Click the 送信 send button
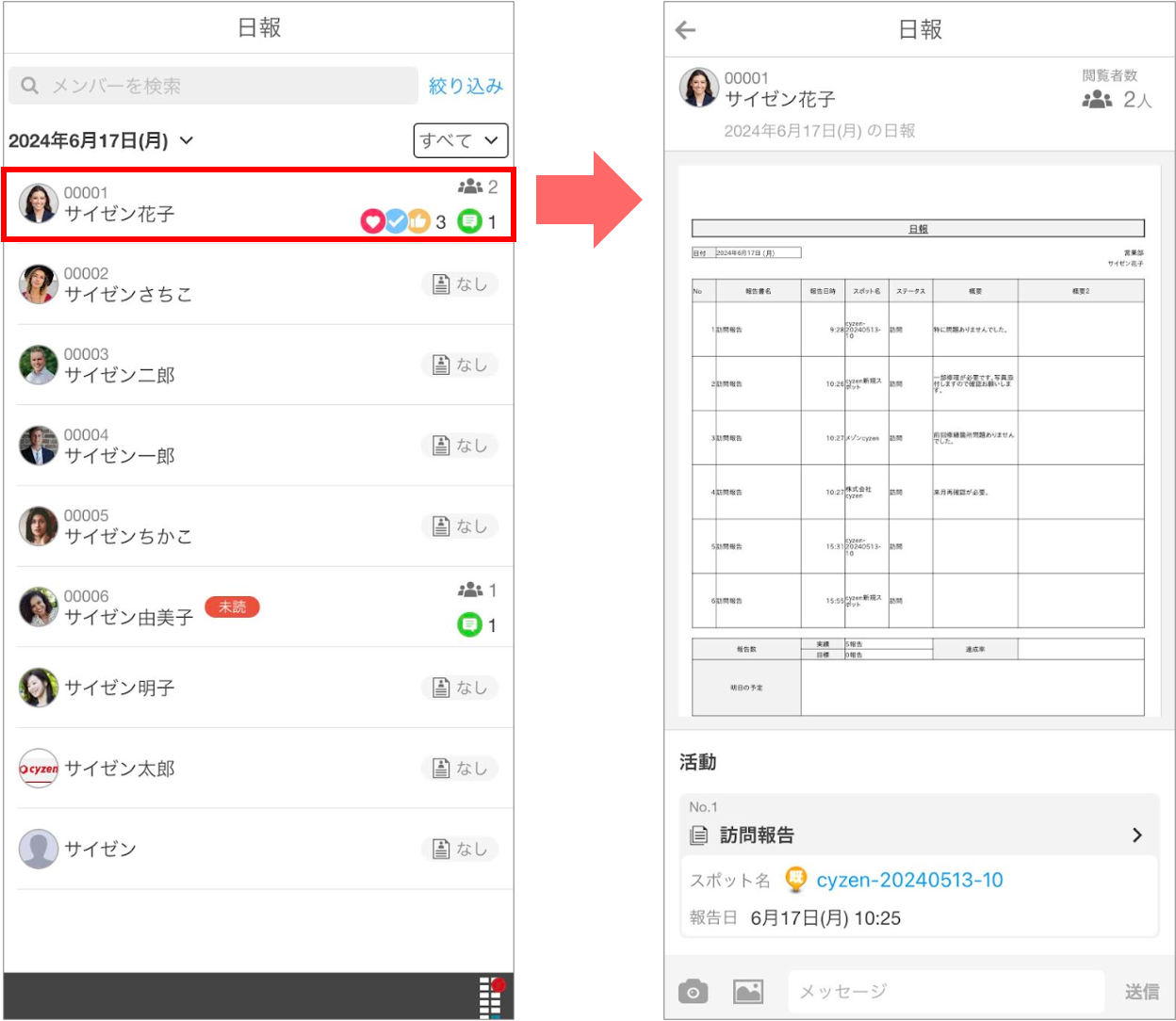The width and height of the screenshot is (1176, 1021). [x=1141, y=991]
